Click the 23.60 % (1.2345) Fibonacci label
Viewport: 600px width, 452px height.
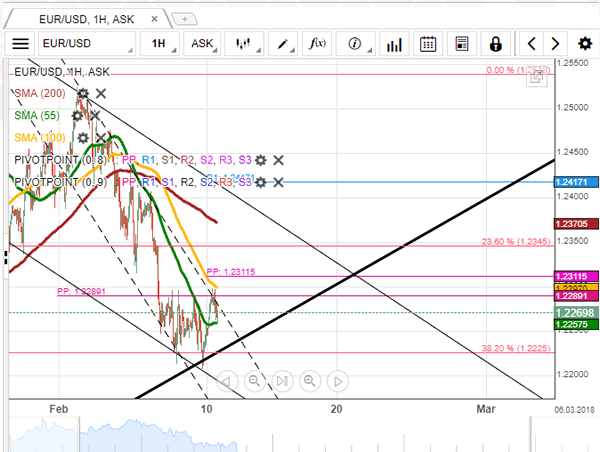pyautogui.click(x=516, y=242)
